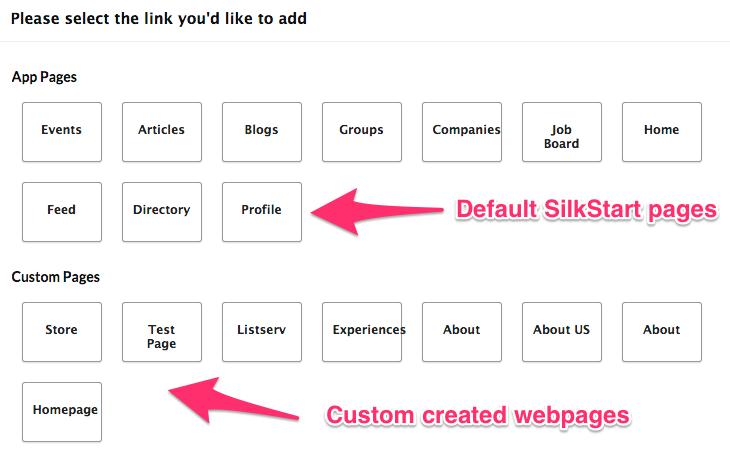The width and height of the screenshot is (730, 456).
Task: Add the Listserv page link
Action: (x=262, y=331)
